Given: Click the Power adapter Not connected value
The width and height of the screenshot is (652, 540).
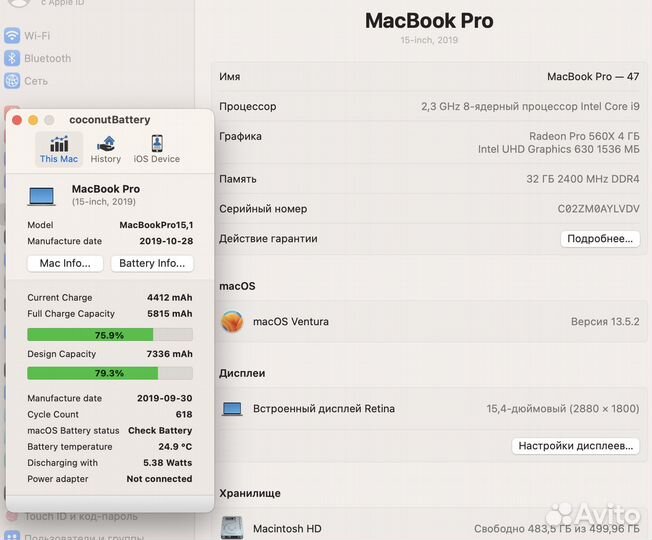Looking at the screenshot, I should click(x=159, y=479).
